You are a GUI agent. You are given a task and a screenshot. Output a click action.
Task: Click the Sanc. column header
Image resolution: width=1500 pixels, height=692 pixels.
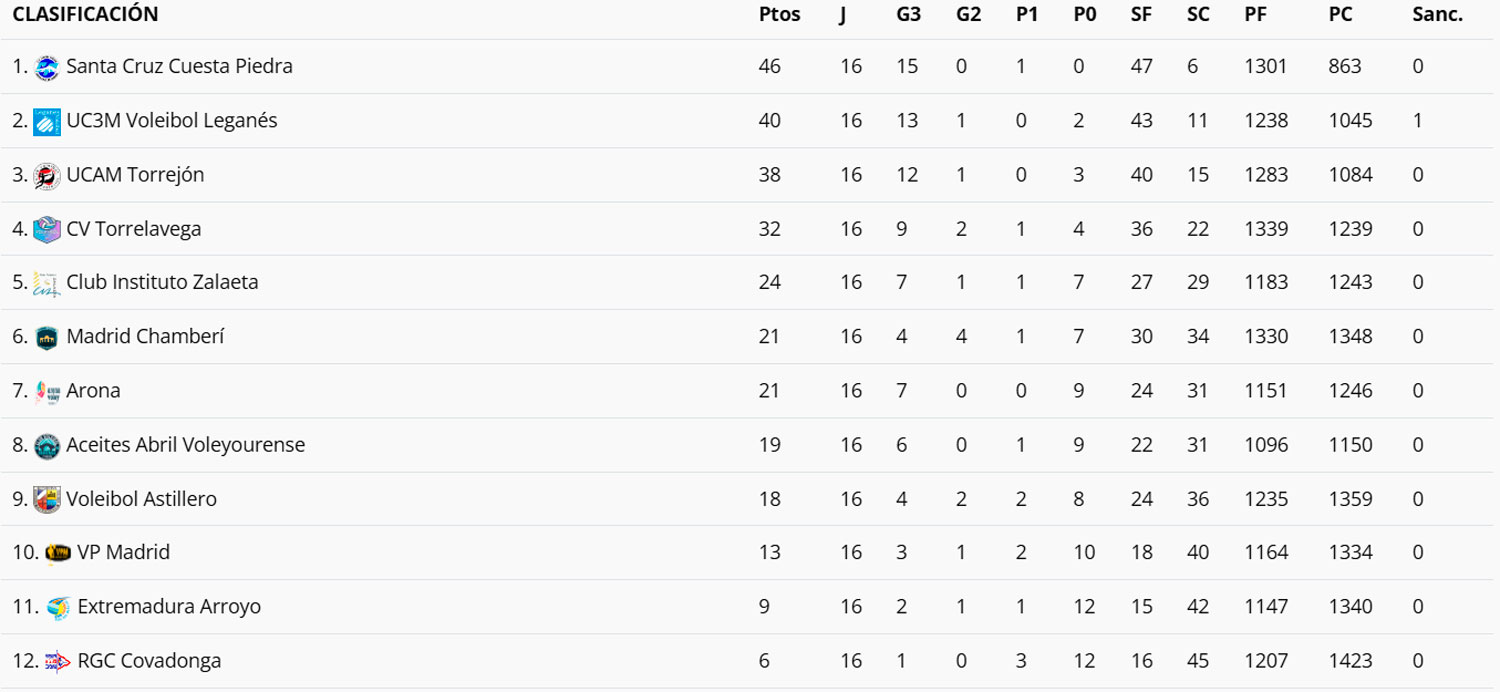pyautogui.click(x=1437, y=15)
